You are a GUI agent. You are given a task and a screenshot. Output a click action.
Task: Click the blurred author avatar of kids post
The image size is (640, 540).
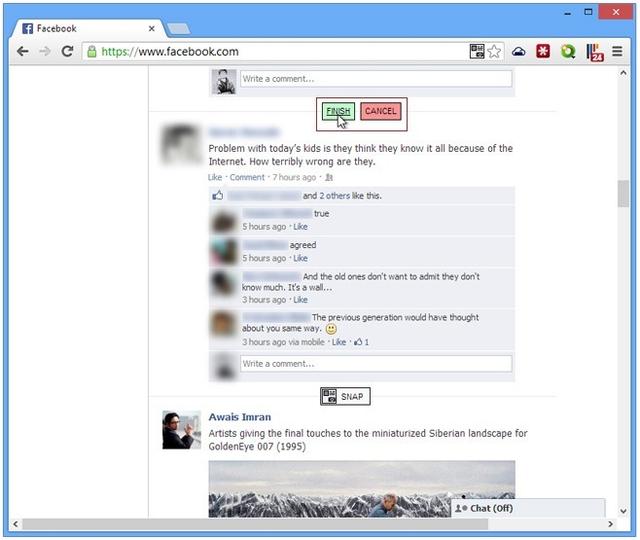(181, 145)
